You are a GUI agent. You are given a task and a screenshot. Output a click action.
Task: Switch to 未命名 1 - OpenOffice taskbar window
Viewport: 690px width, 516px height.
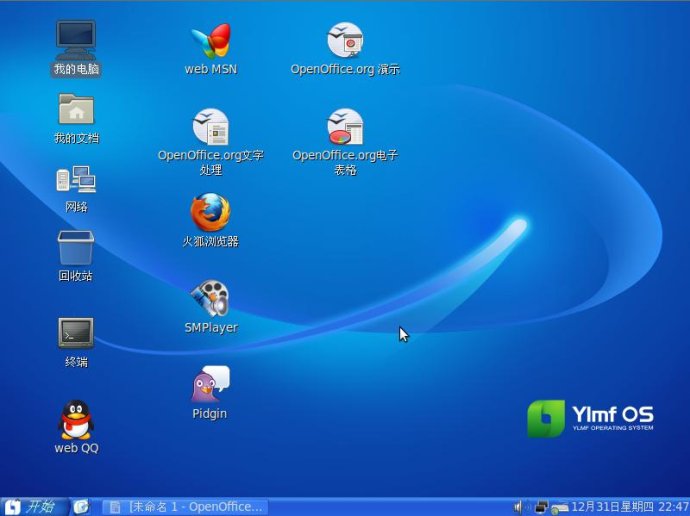point(185,507)
